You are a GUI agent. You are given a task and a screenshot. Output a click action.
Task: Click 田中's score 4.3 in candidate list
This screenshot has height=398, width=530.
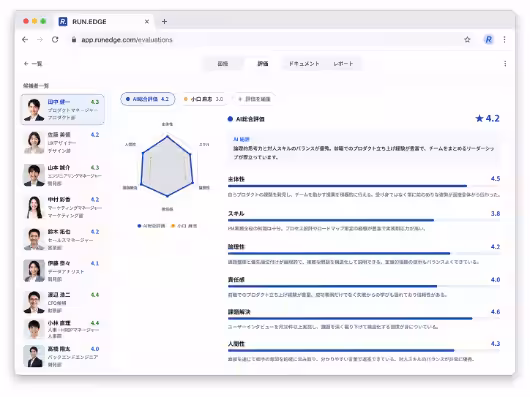click(95, 102)
